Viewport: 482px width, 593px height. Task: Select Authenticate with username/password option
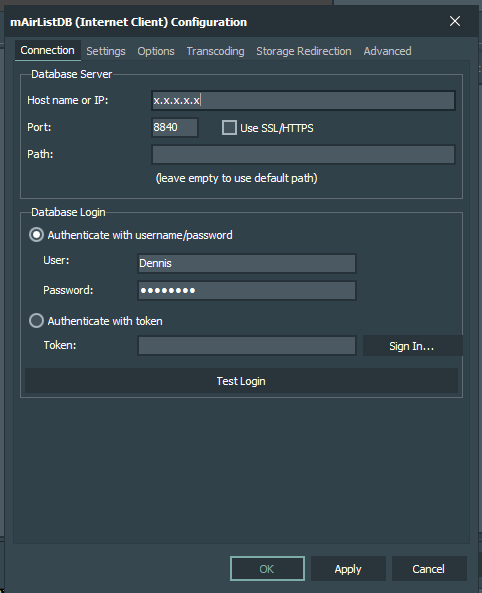[x=36, y=235]
